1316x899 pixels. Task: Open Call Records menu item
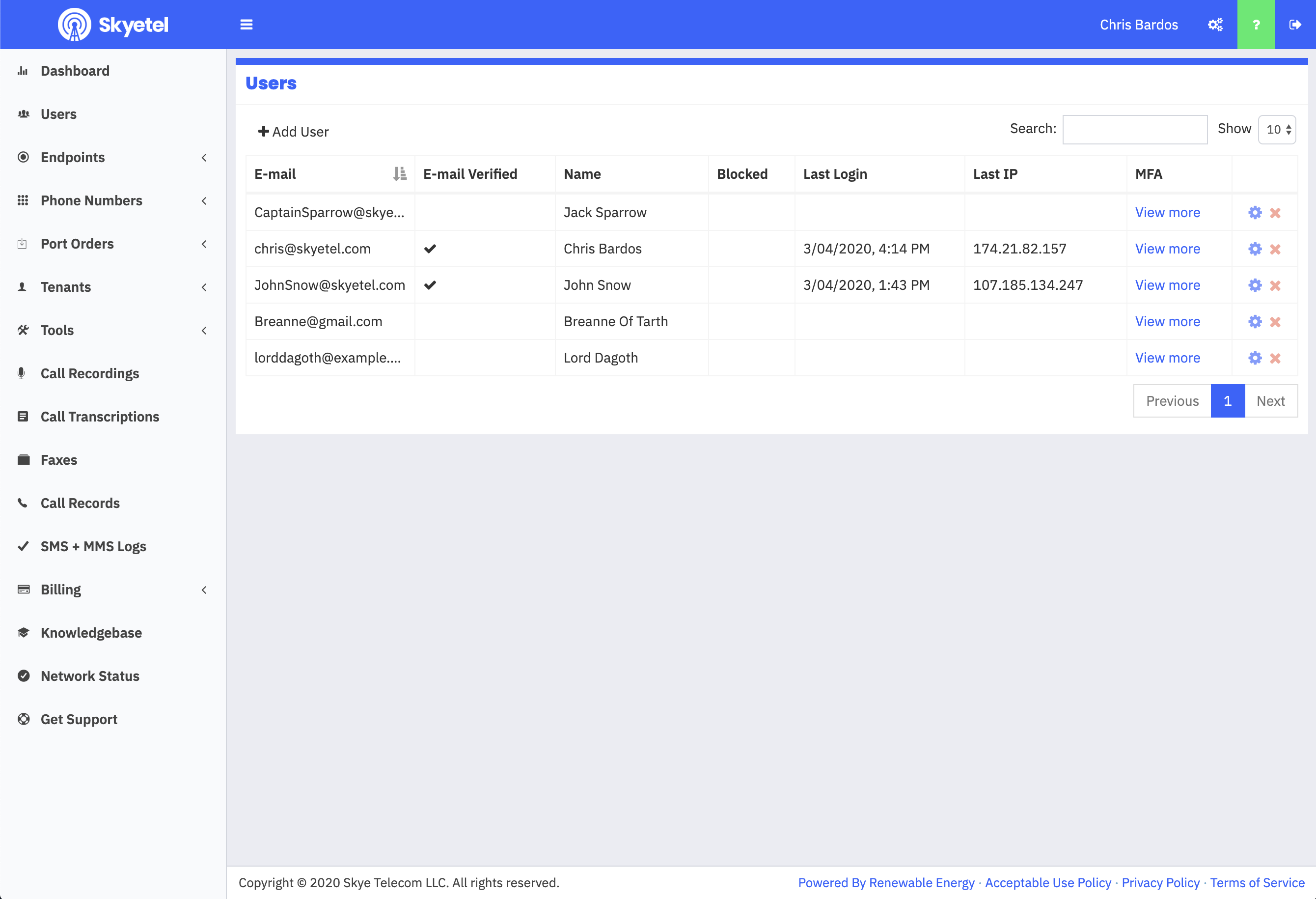[80, 503]
